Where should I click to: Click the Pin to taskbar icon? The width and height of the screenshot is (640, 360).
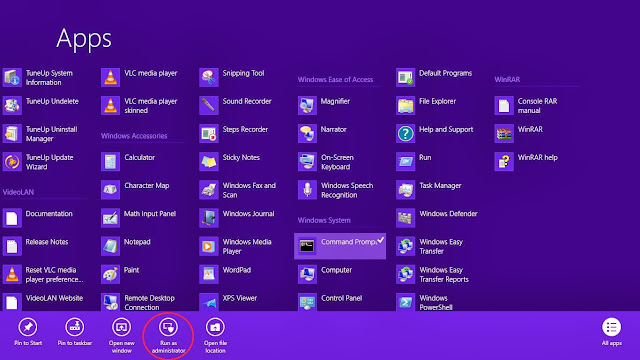(x=75, y=327)
